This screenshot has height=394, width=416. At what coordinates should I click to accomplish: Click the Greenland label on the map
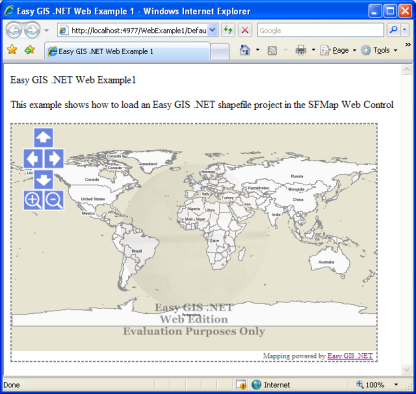click(148, 164)
